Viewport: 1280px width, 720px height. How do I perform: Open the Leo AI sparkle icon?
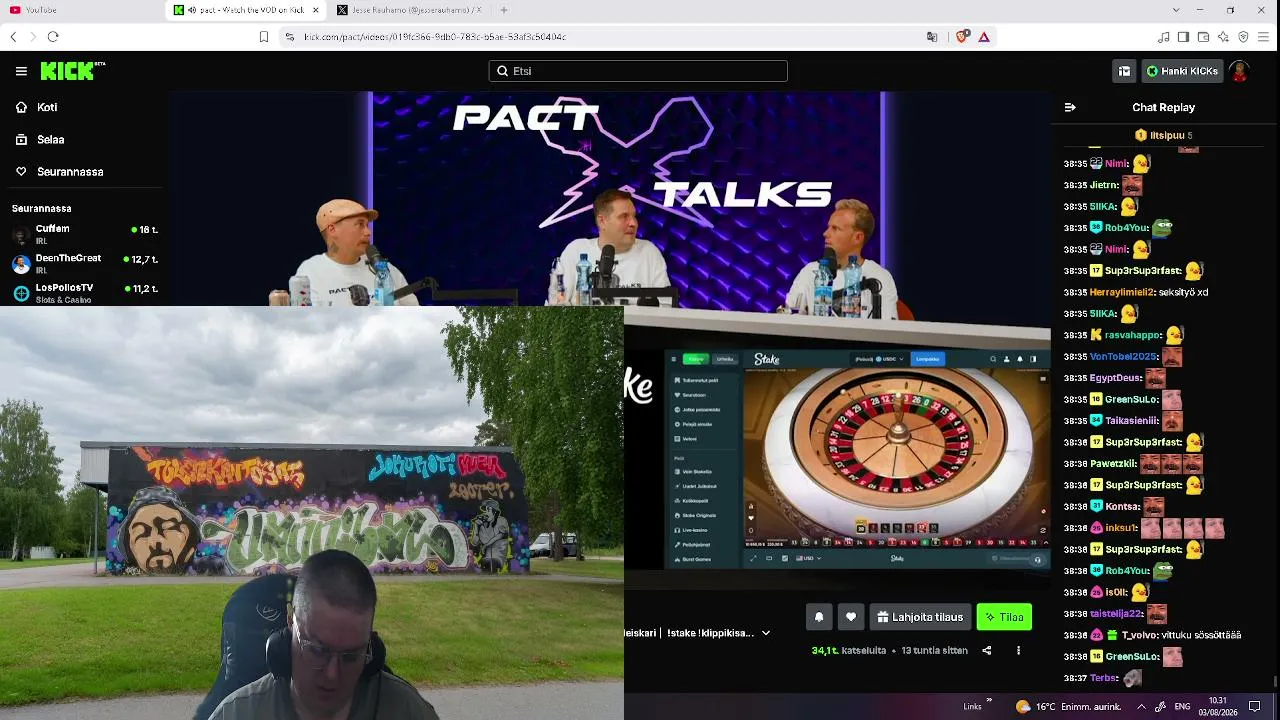1223,37
